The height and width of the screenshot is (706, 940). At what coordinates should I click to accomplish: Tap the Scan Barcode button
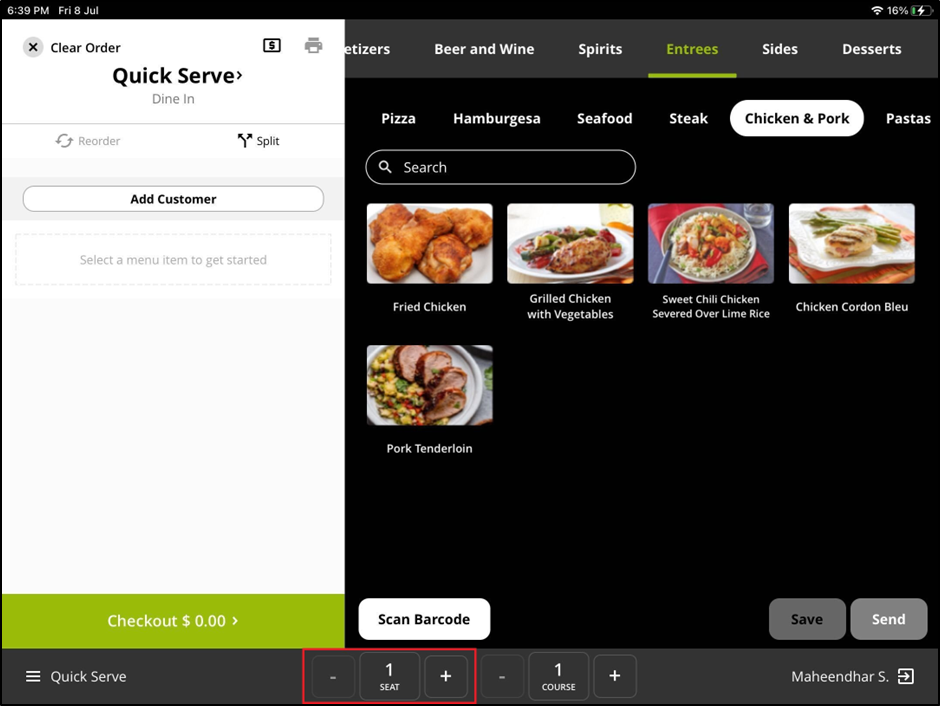coord(424,620)
